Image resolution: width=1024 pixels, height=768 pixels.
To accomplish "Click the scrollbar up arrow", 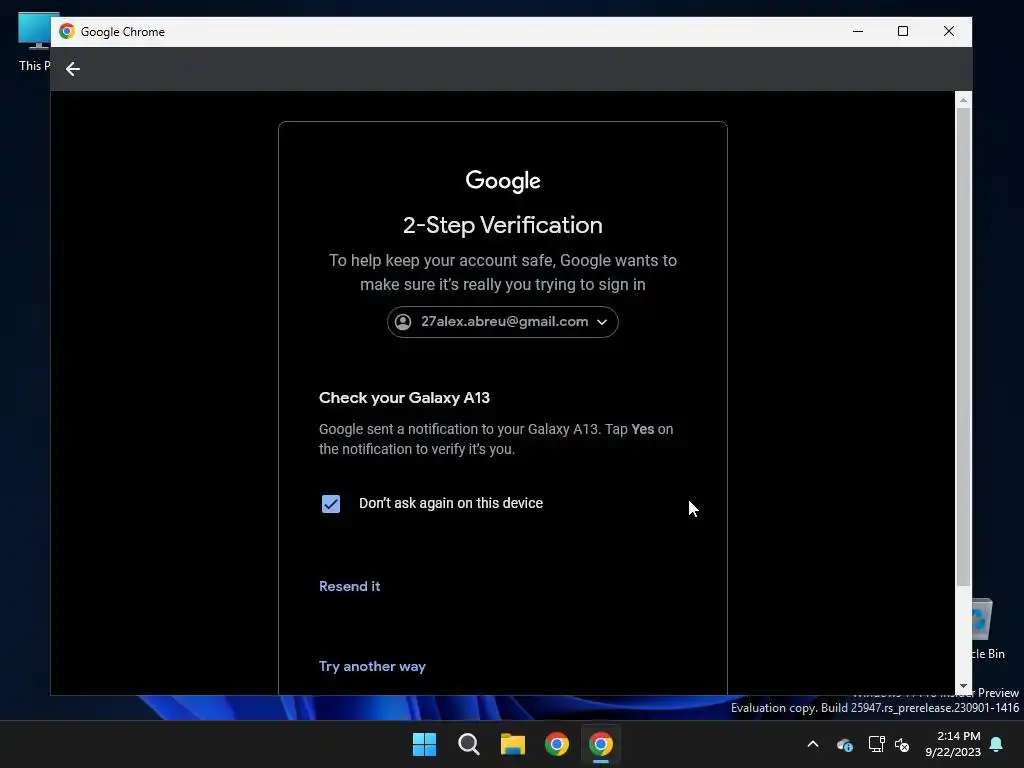I will point(963,100).
